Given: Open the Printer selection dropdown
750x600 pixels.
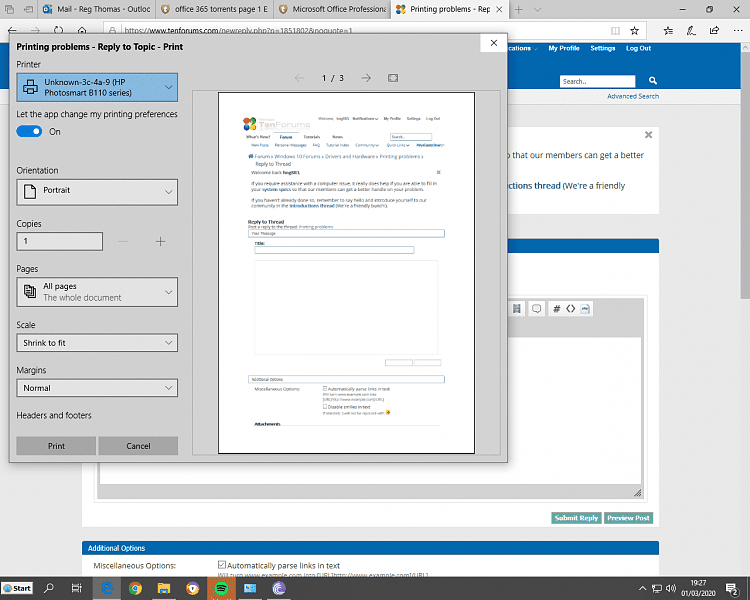Looking at the screenshot, I should point(97,87).
